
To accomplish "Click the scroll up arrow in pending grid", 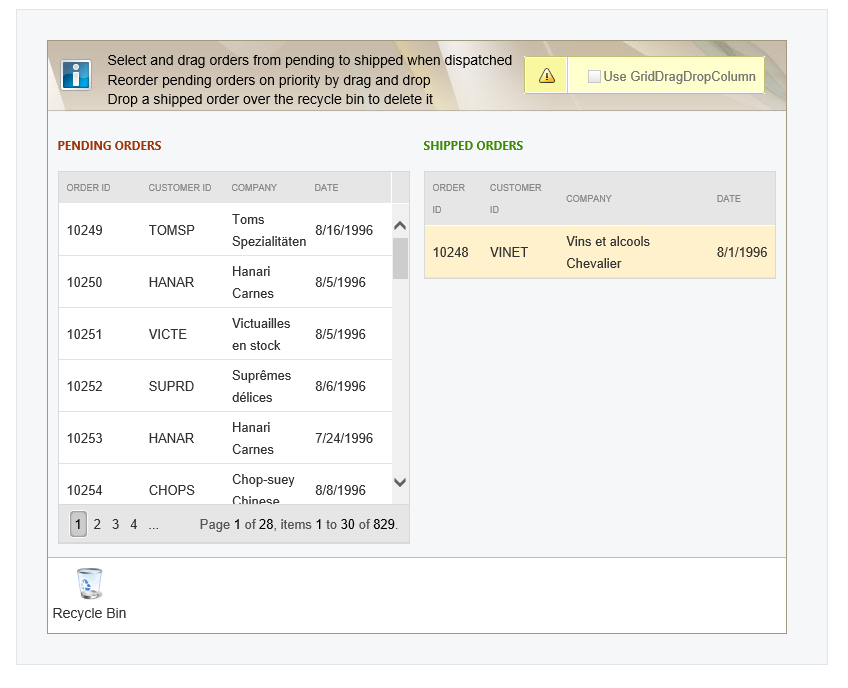I will [x=400, y=226].
